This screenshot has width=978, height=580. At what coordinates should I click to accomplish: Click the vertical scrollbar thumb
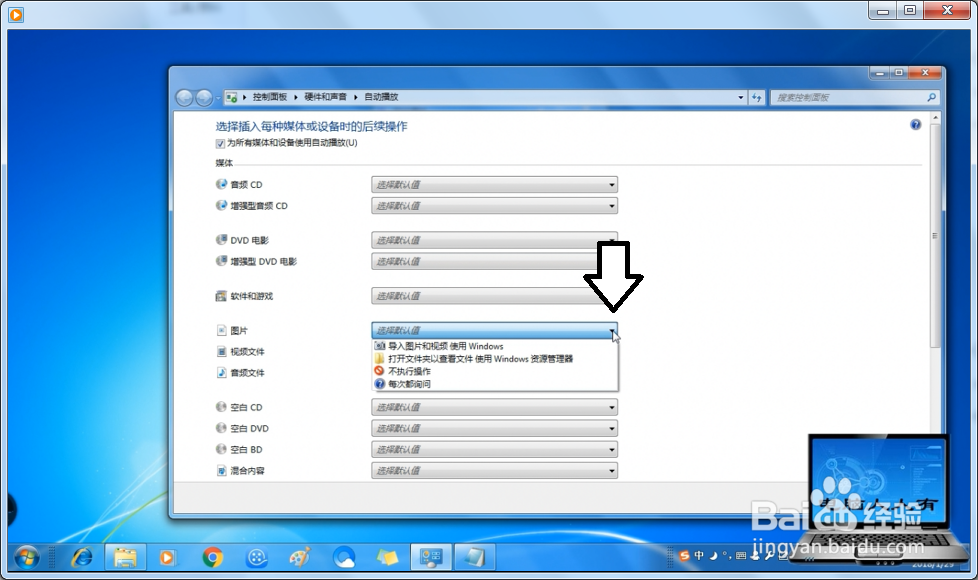tap(935, 235)
